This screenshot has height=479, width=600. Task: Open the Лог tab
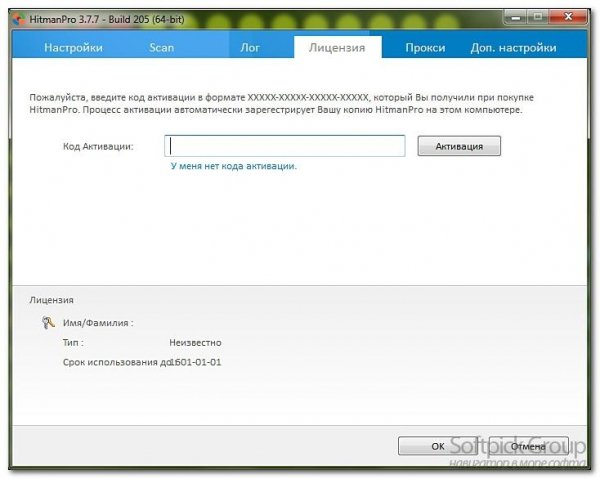point(250,48)
